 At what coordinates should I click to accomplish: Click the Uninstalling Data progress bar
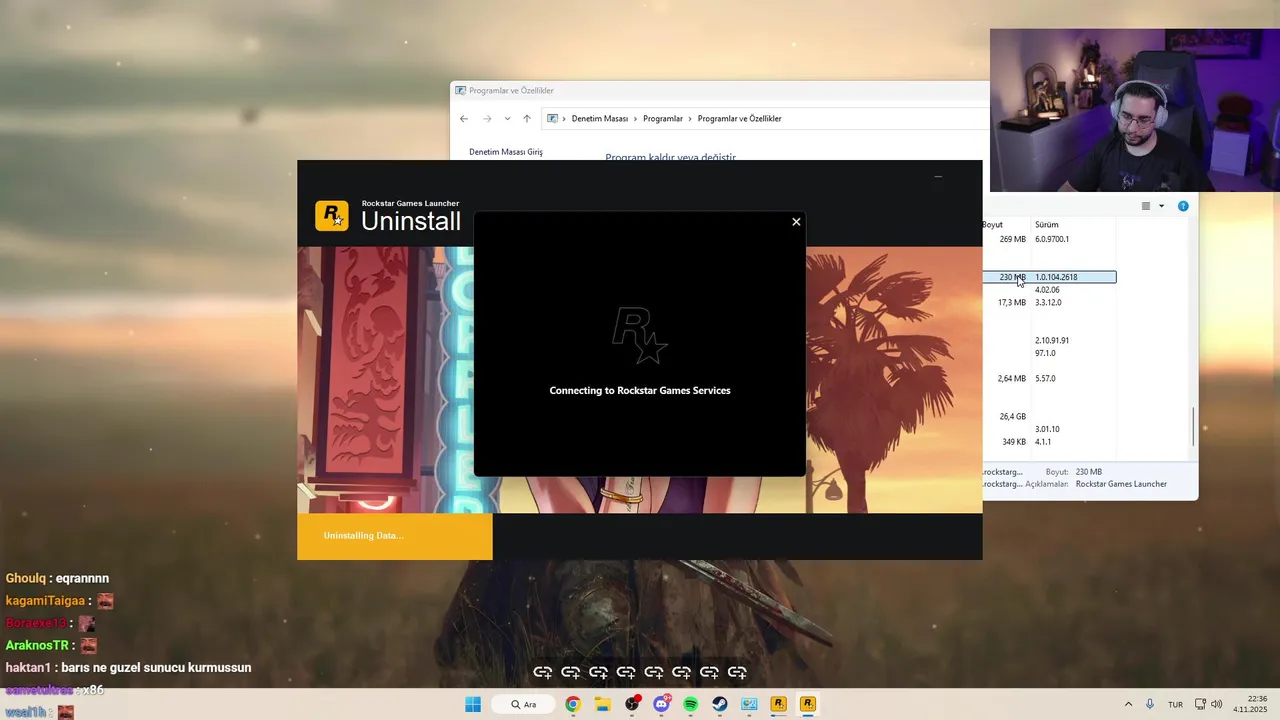point(395,536)
